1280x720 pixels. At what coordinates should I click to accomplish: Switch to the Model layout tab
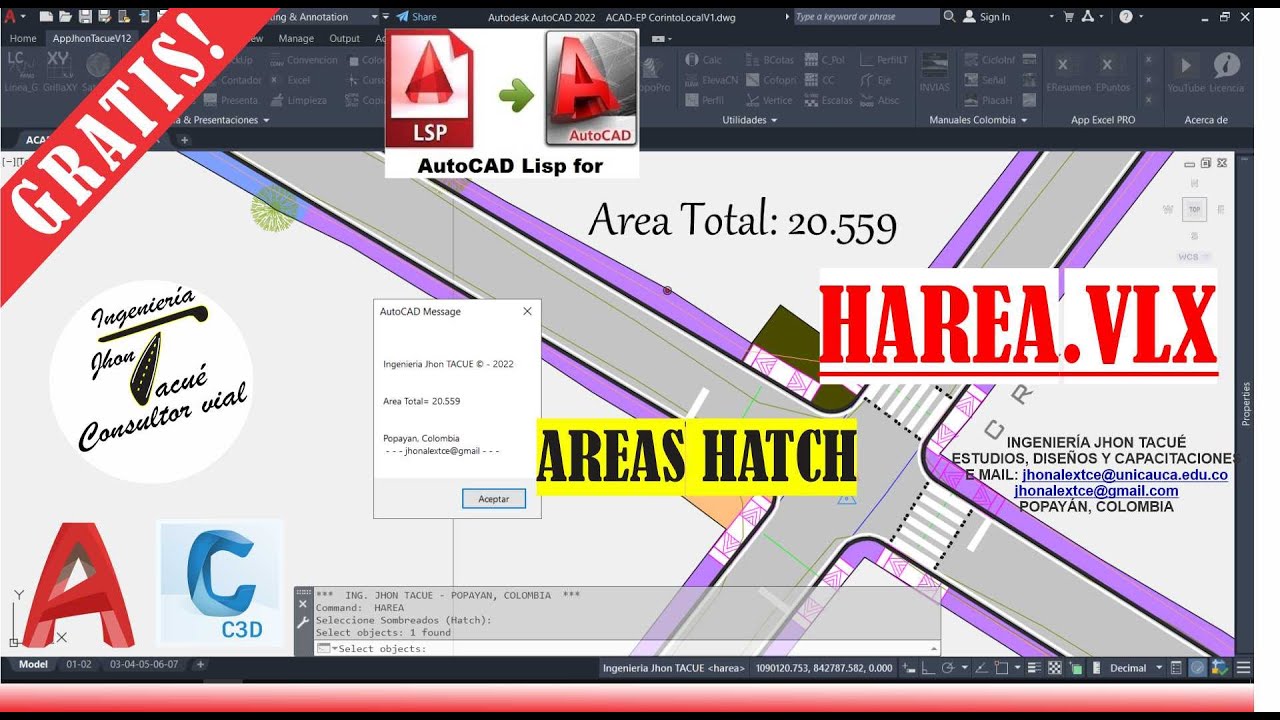pyautogui.click(x=33, y=664)
